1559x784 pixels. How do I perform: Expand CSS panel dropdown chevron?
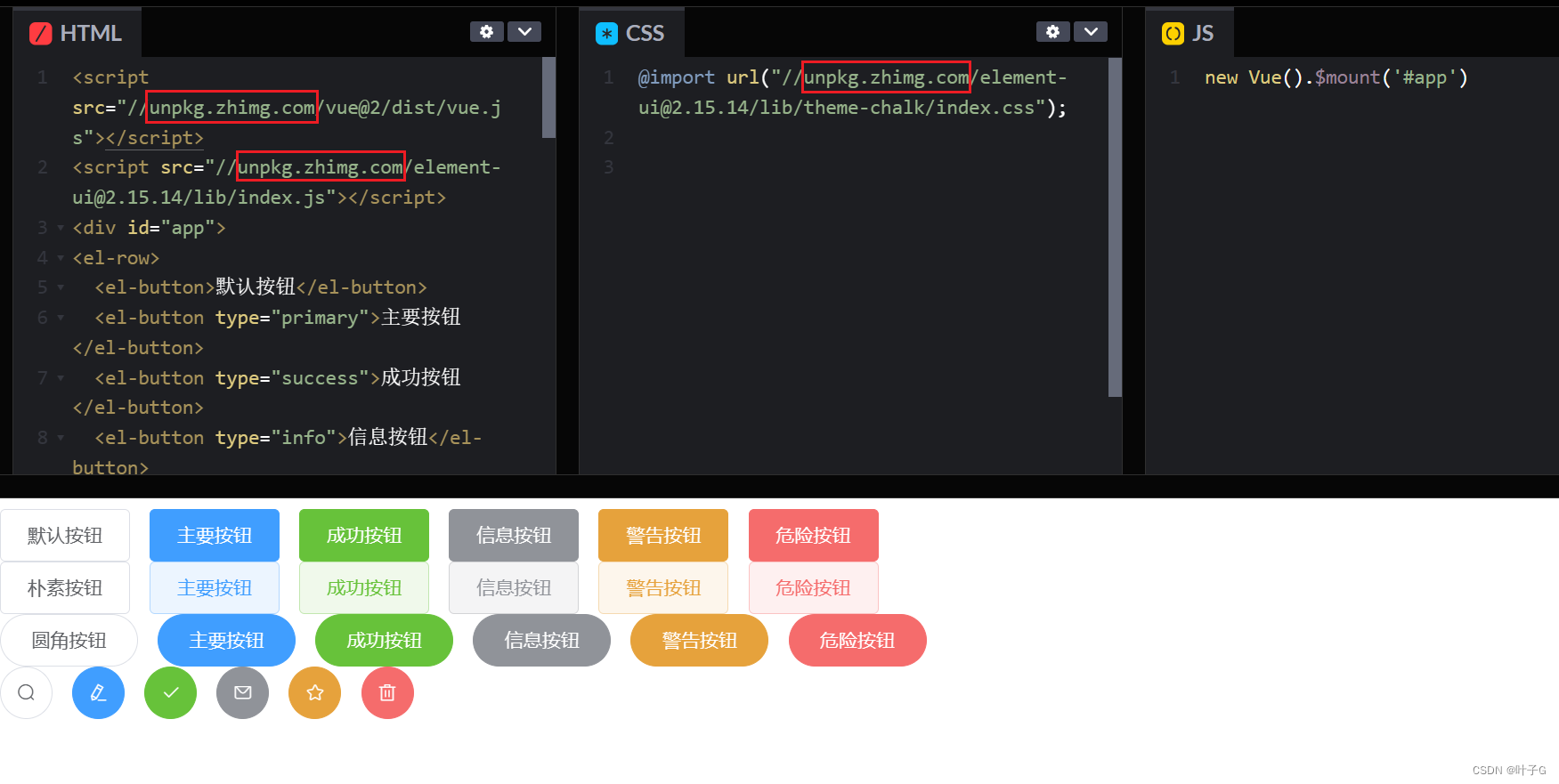point(1091,32)
